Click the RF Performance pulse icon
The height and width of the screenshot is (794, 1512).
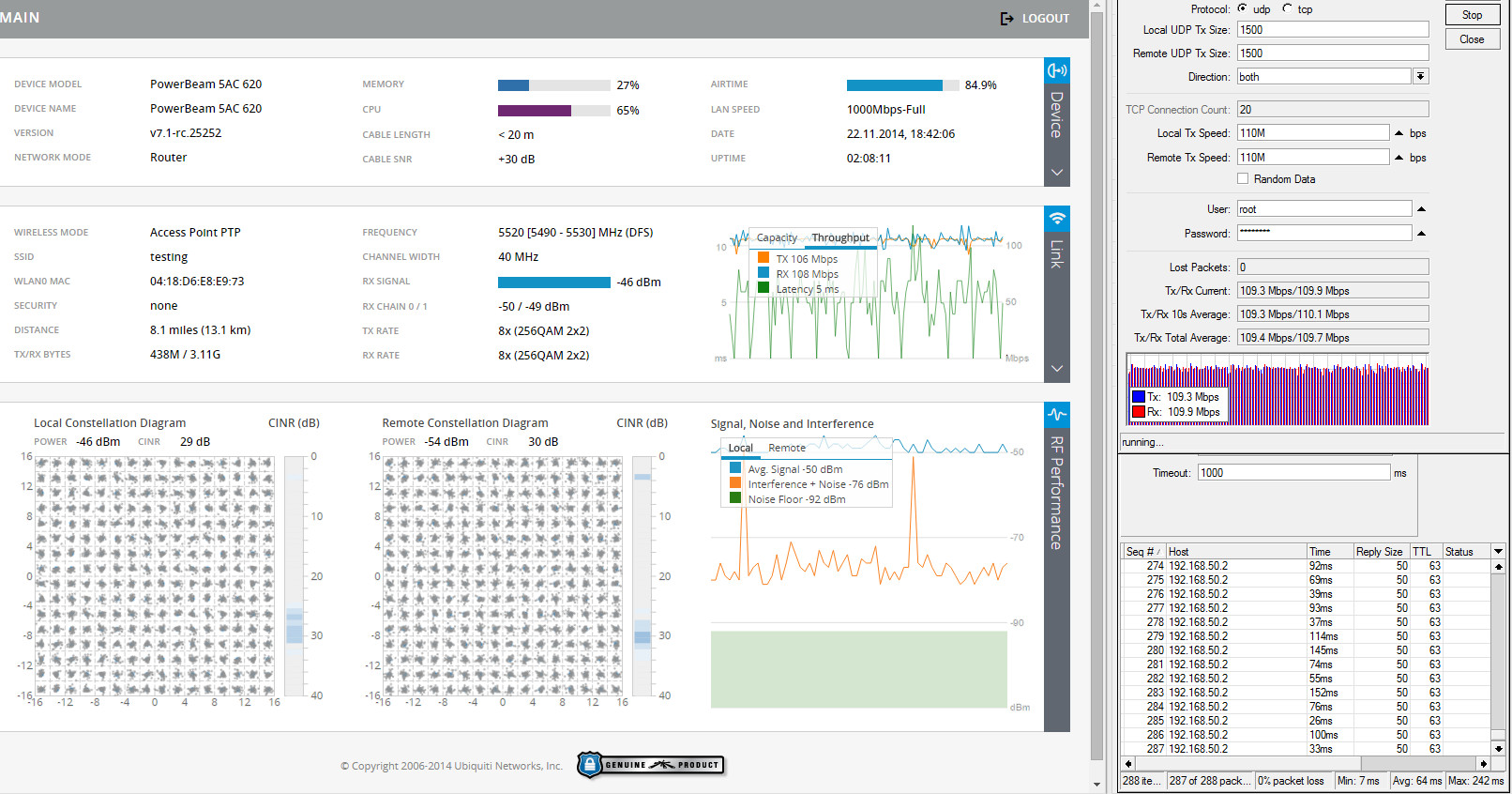pyautogui.click(x=1057, y=415)
